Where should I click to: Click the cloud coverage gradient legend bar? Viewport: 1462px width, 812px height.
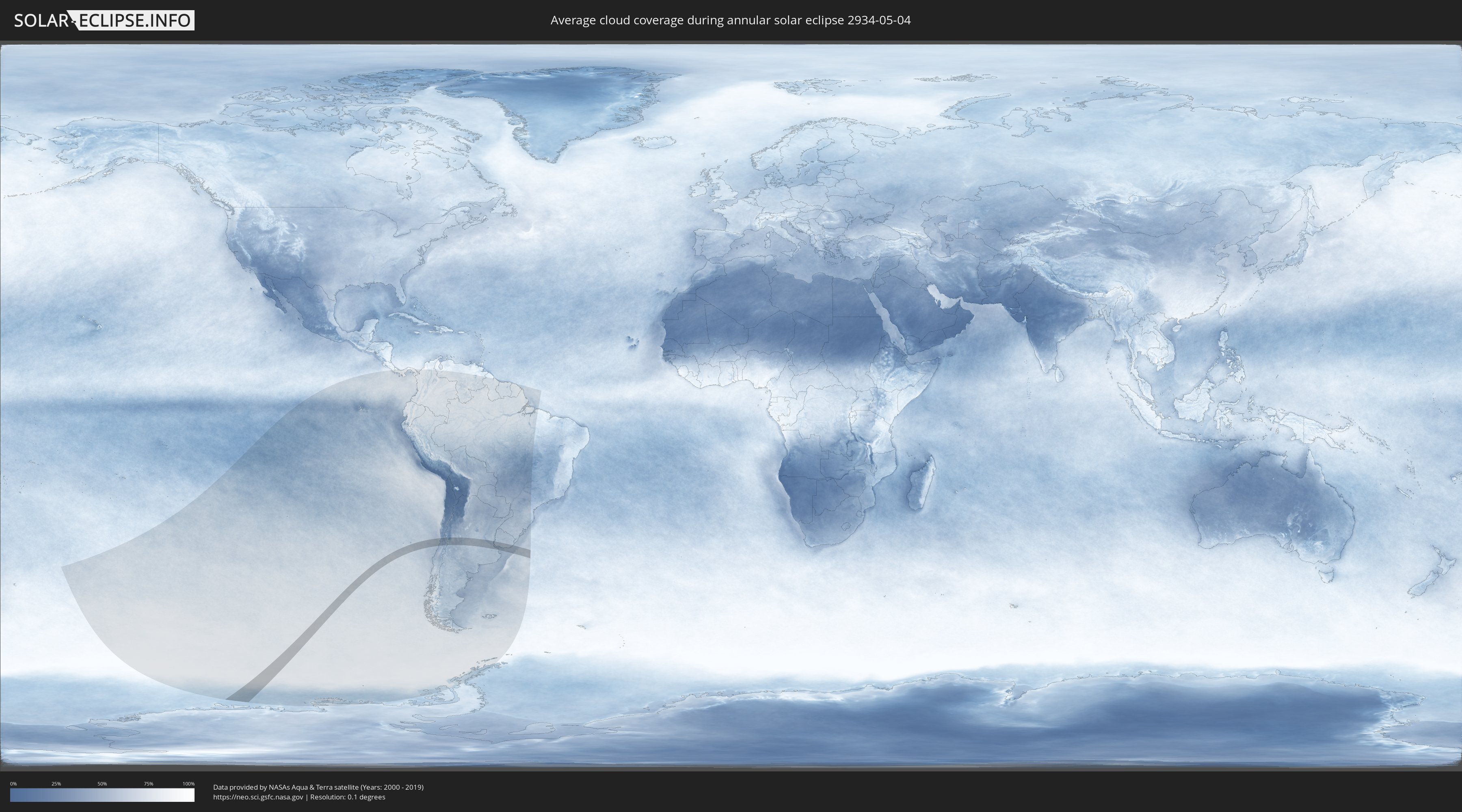[102, 795]
